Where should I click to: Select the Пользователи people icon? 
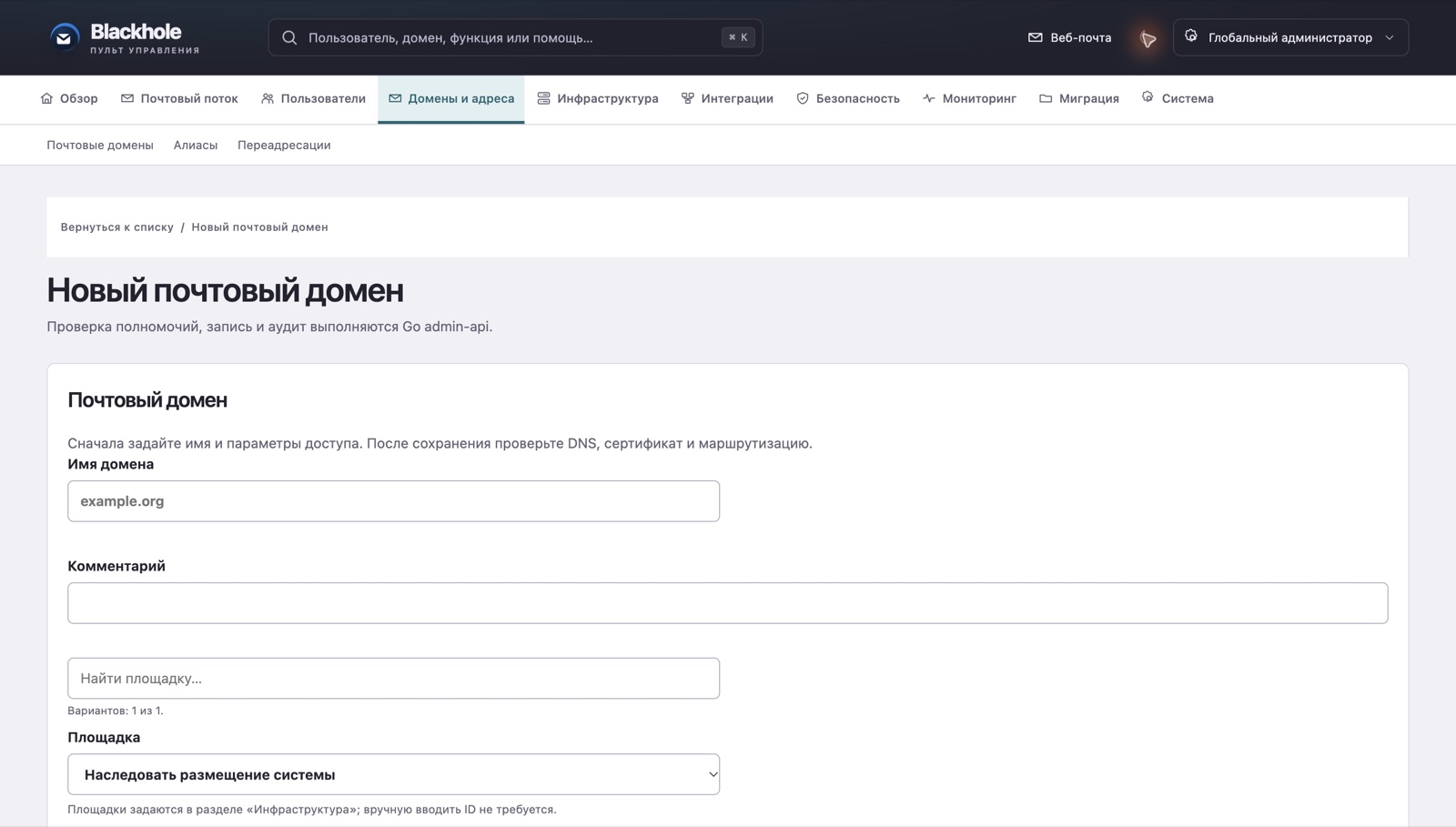click(268, 98)
